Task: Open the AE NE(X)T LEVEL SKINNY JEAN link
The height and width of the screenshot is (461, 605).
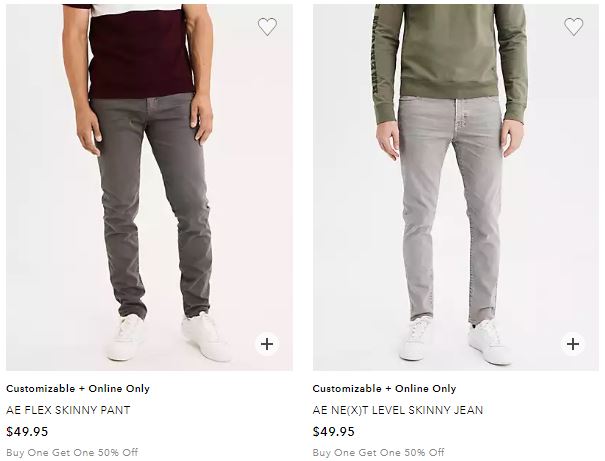Action: [x=398, y=410]
